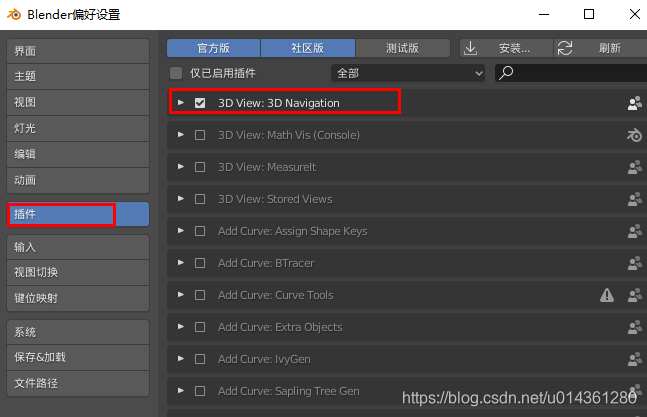Open the 界面 preferences section
Image resolution: width=647 pixels, height=417 pixels.
click(78, 51)
